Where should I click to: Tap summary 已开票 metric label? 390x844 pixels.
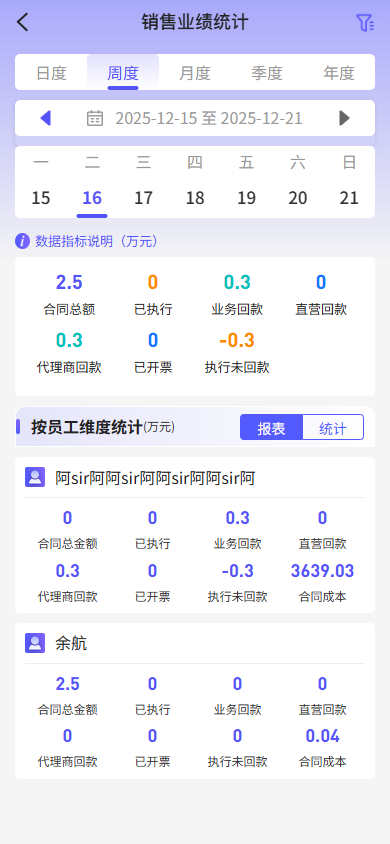(153, 368)
